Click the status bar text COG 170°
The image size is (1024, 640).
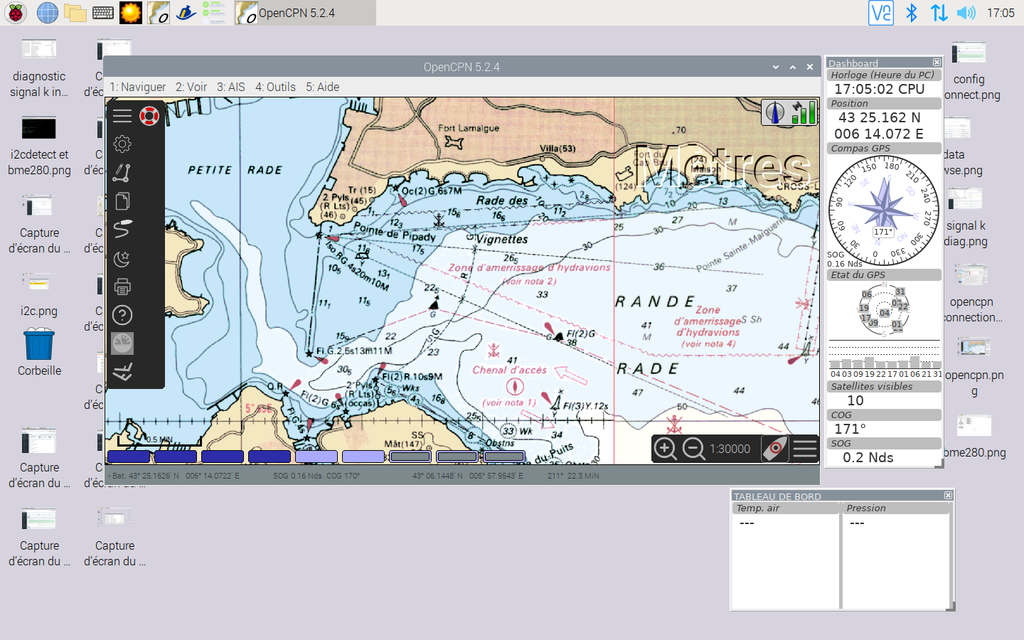click(343, 476)
